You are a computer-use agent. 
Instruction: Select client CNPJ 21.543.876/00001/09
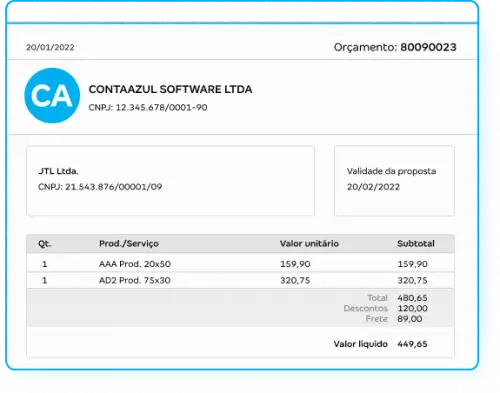100,187
